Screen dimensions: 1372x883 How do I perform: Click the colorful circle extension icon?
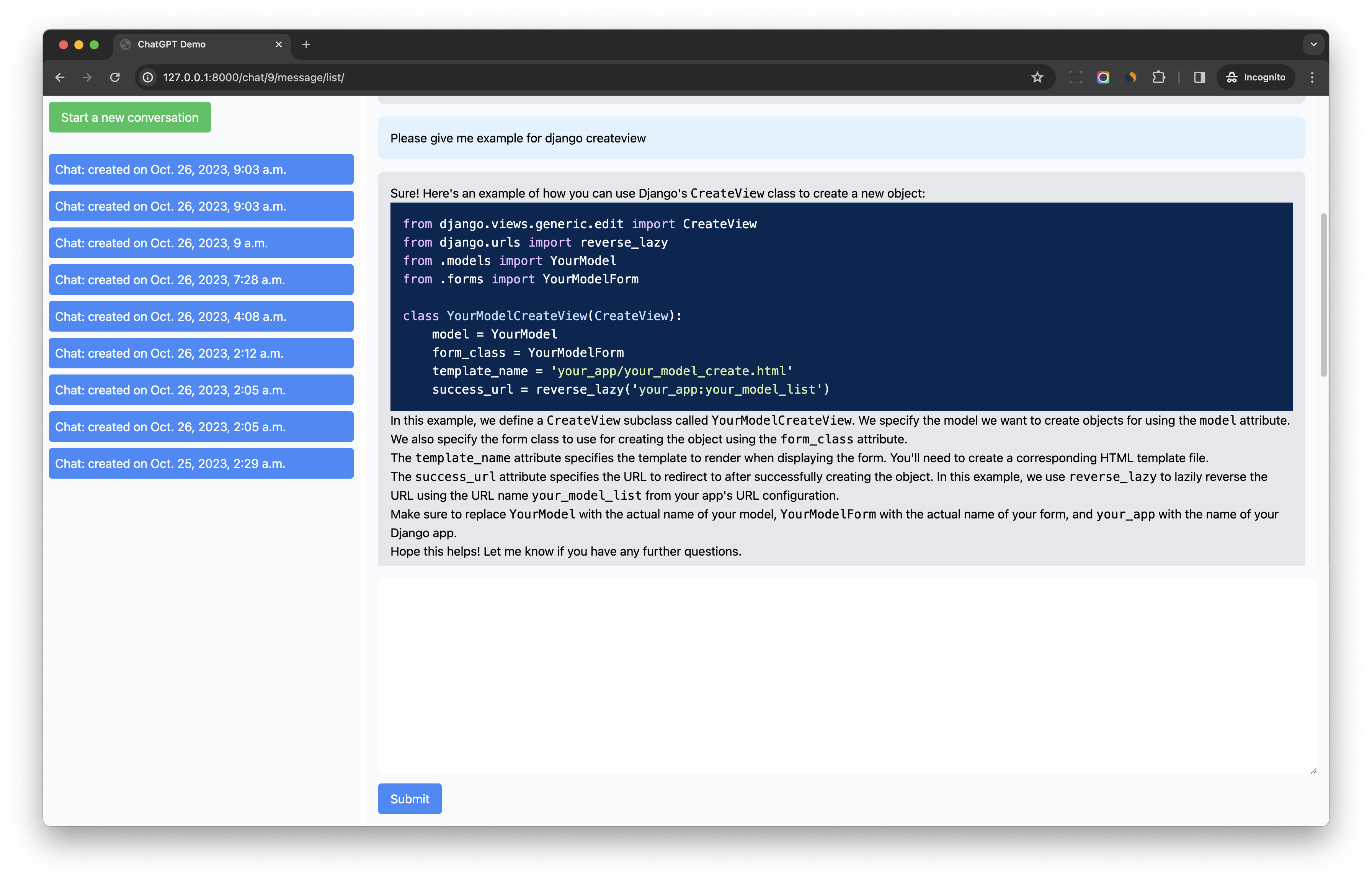click(1102, 77)
